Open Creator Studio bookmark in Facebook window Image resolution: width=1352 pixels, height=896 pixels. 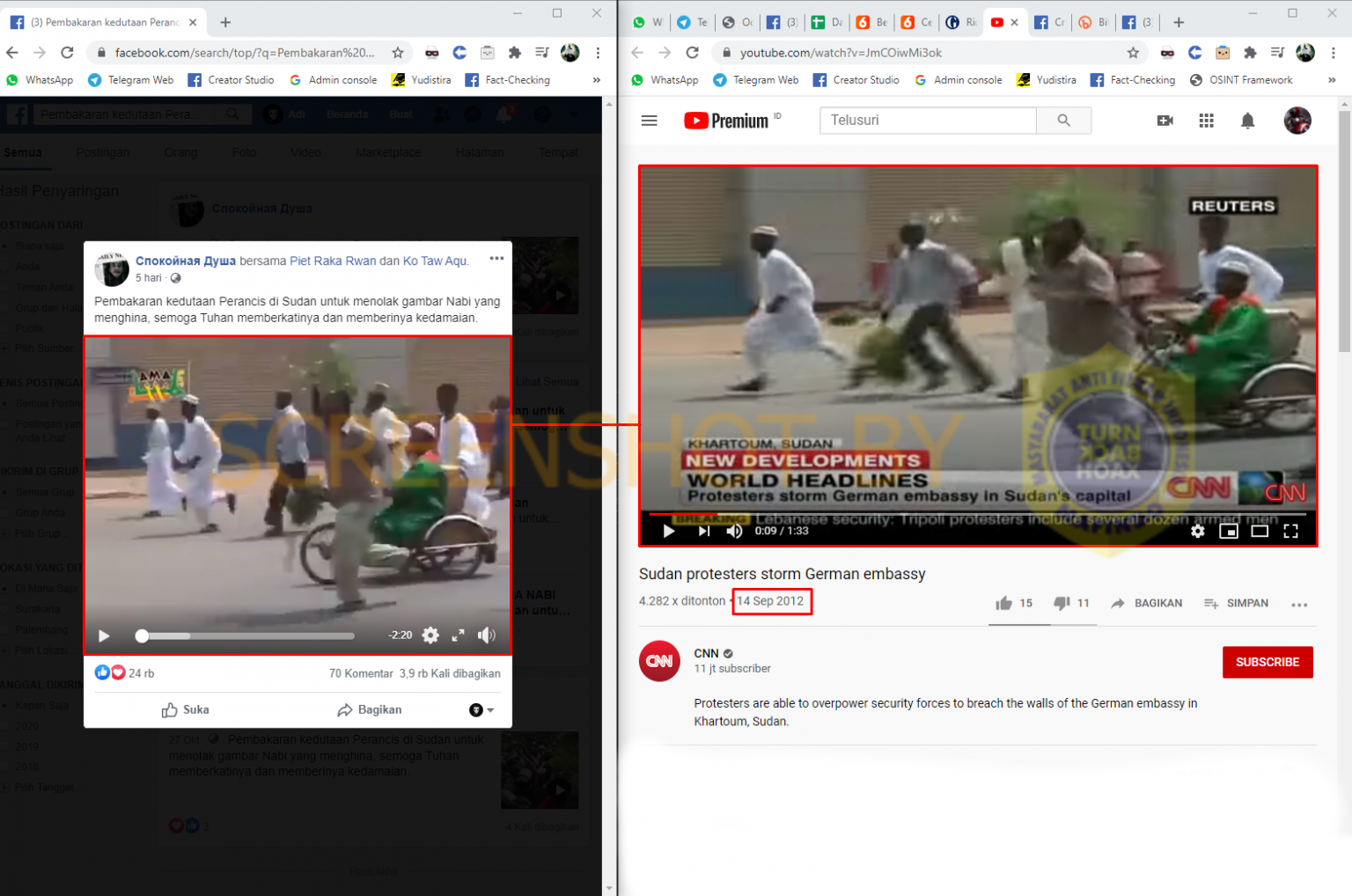[x=231, y=80]
